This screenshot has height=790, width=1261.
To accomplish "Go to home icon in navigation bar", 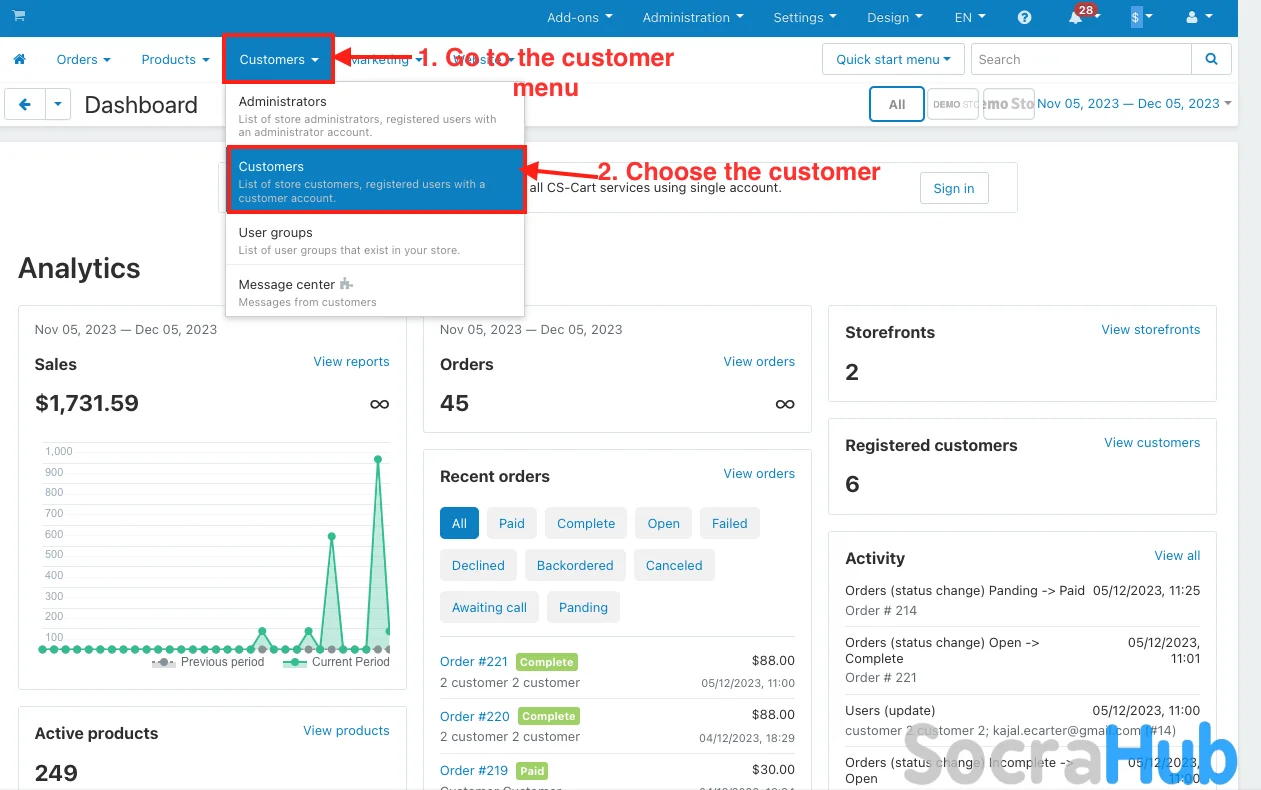I will tap(19, 60).
